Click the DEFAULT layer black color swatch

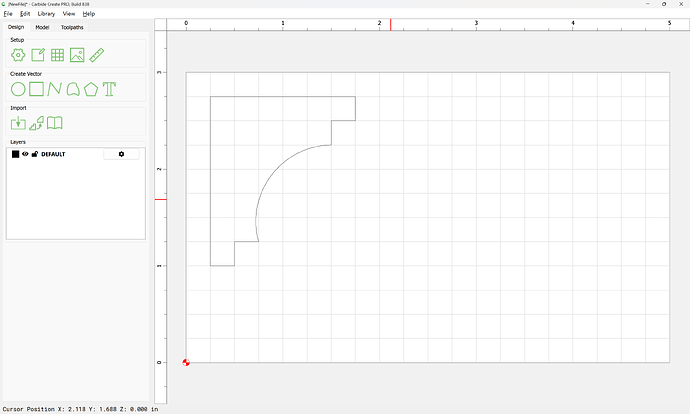(15, 154)
